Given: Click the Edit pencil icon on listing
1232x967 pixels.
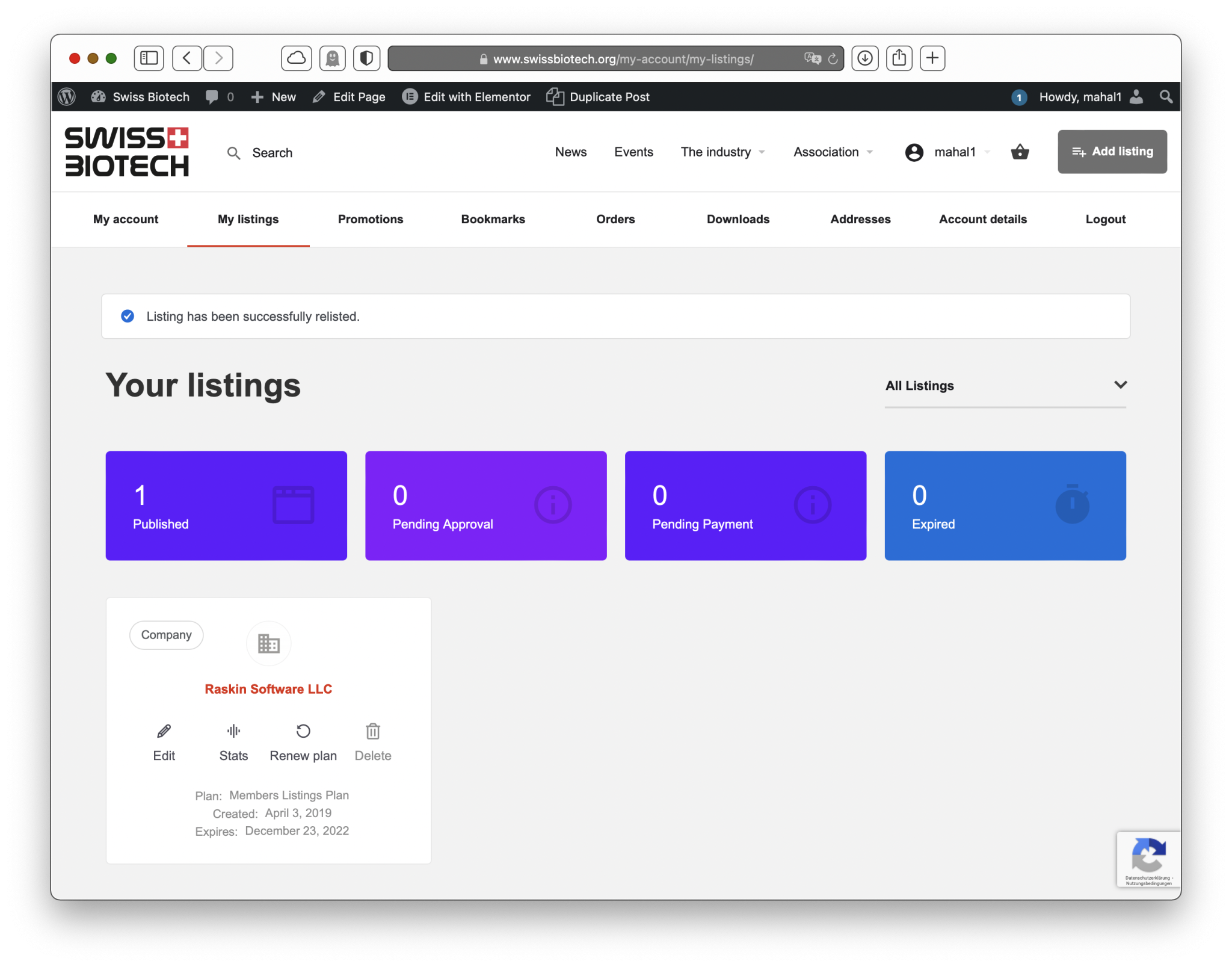Looking at the screenshot, I should click(x=164, y=731).
